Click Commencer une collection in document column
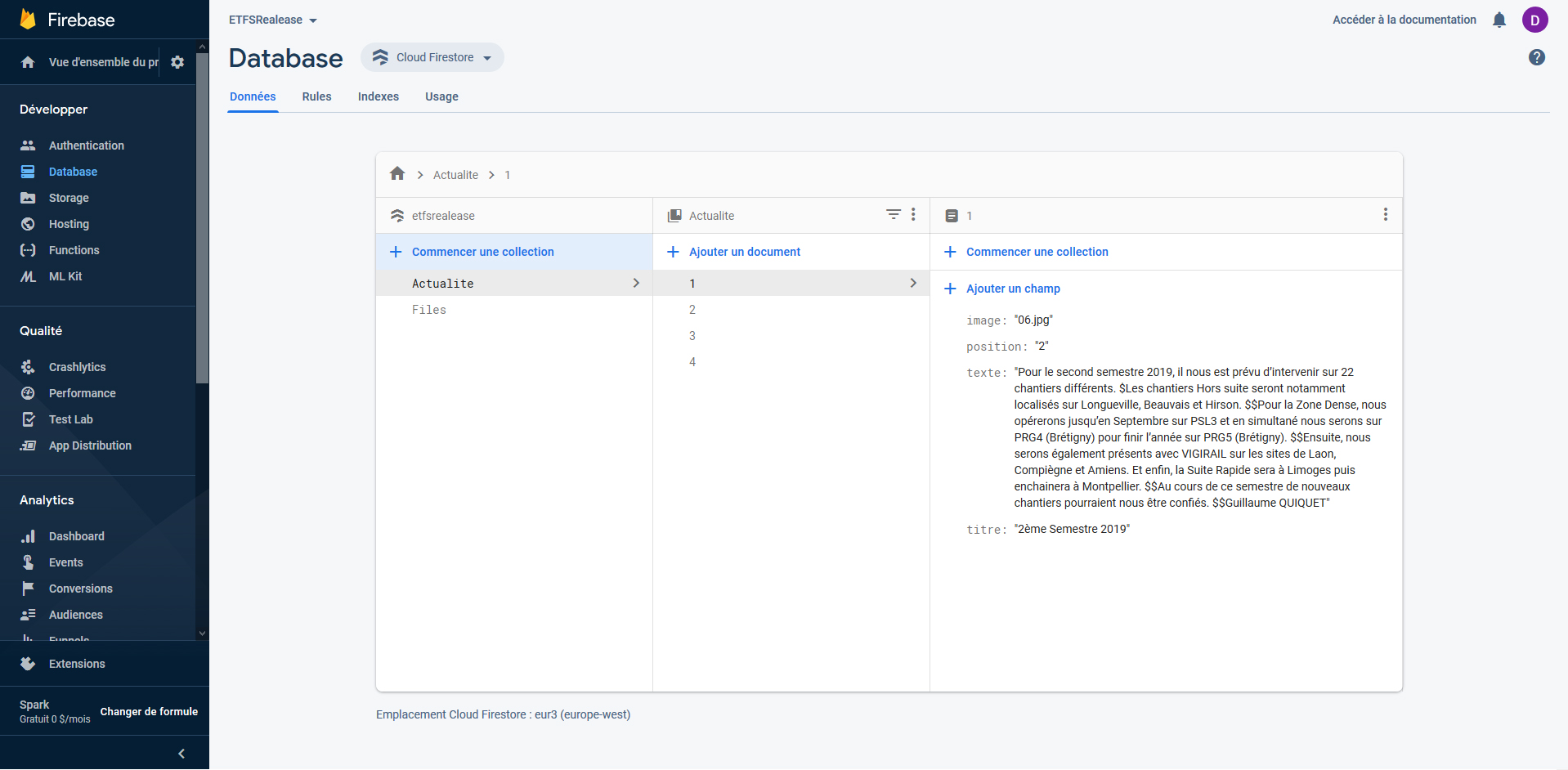Screen dimensions: 1568x770 click(1037, 252)
